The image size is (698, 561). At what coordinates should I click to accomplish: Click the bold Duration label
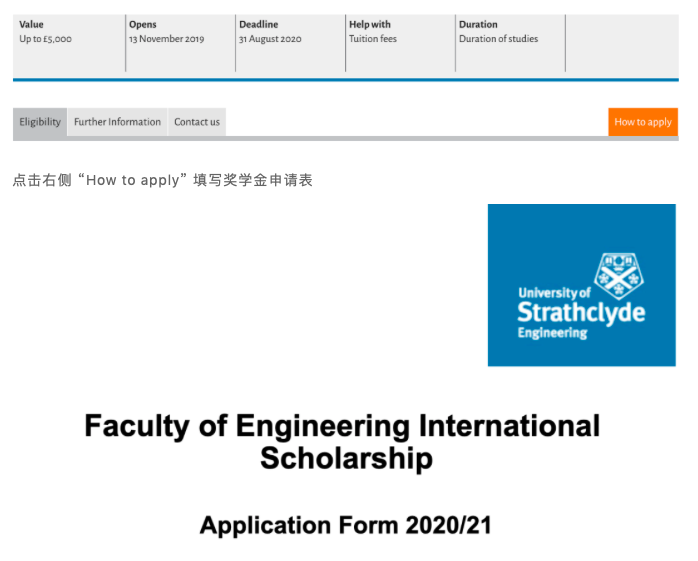coord(478,25)
